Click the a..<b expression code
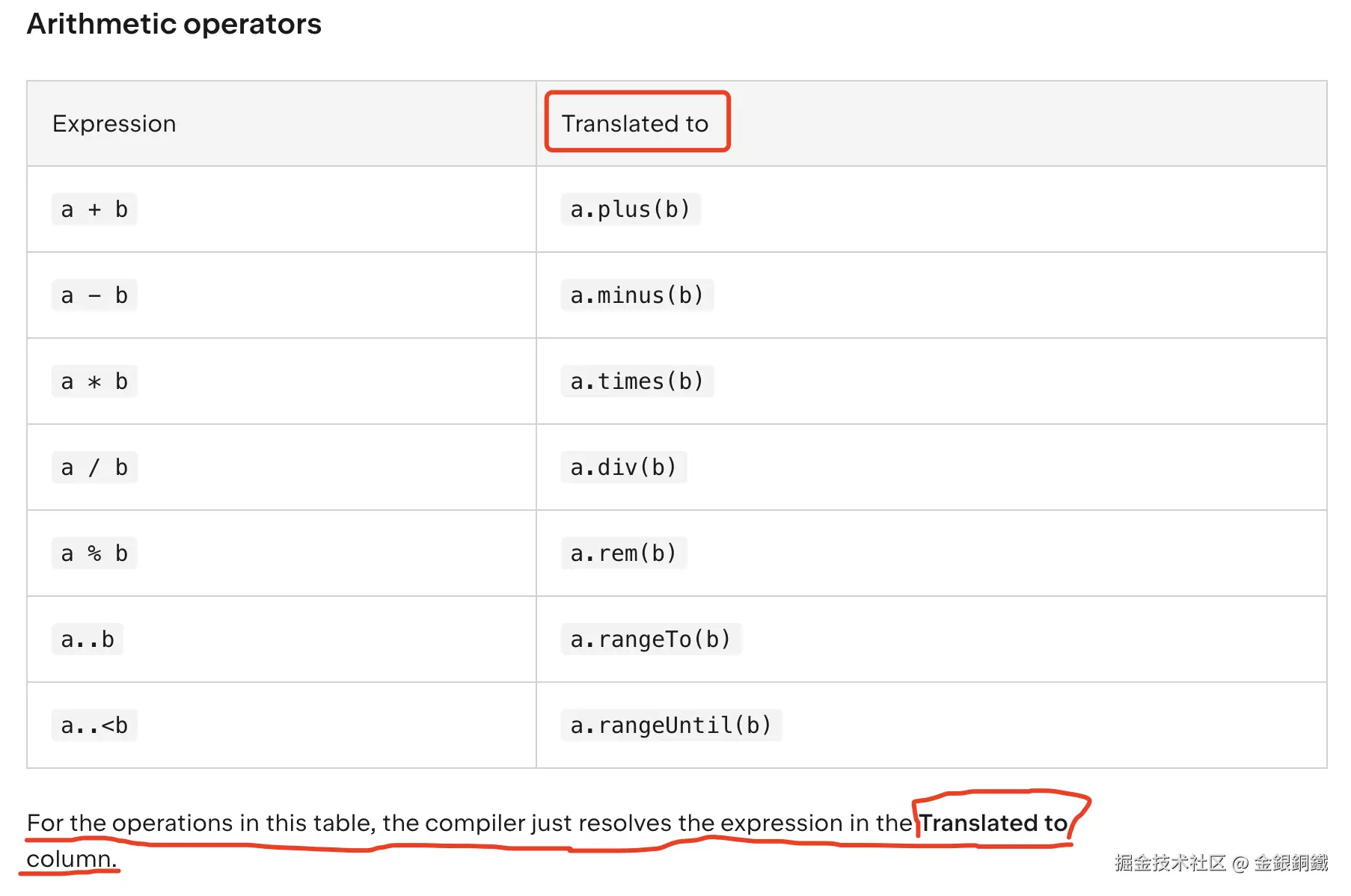Screen dimensions: 1351x896 pos(94,725)
